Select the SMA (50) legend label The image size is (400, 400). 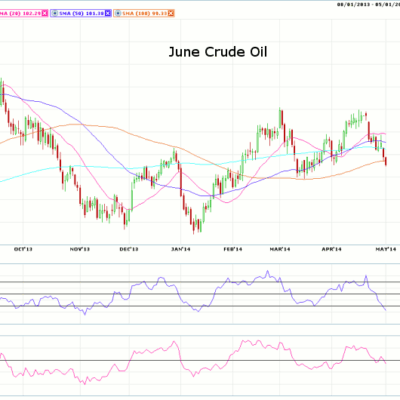point(80,13)
